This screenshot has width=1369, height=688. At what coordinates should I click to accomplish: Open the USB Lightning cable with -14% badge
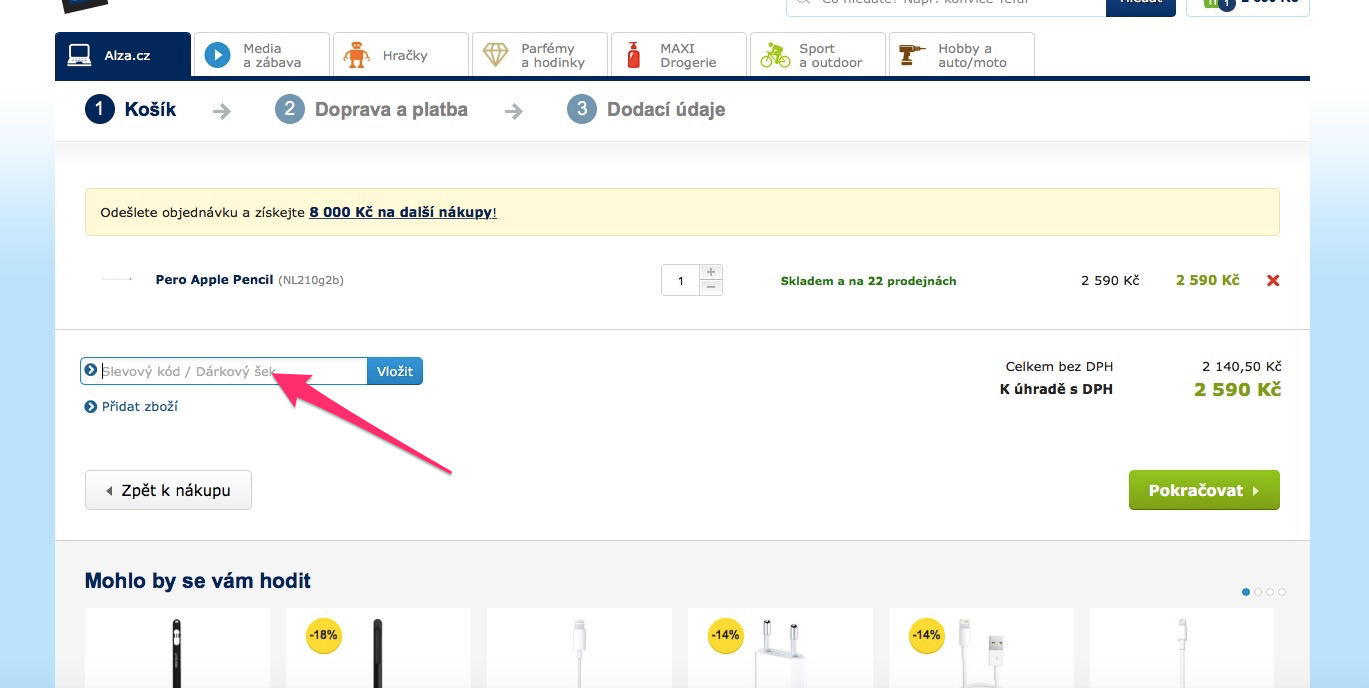click(x=981, y=648)
